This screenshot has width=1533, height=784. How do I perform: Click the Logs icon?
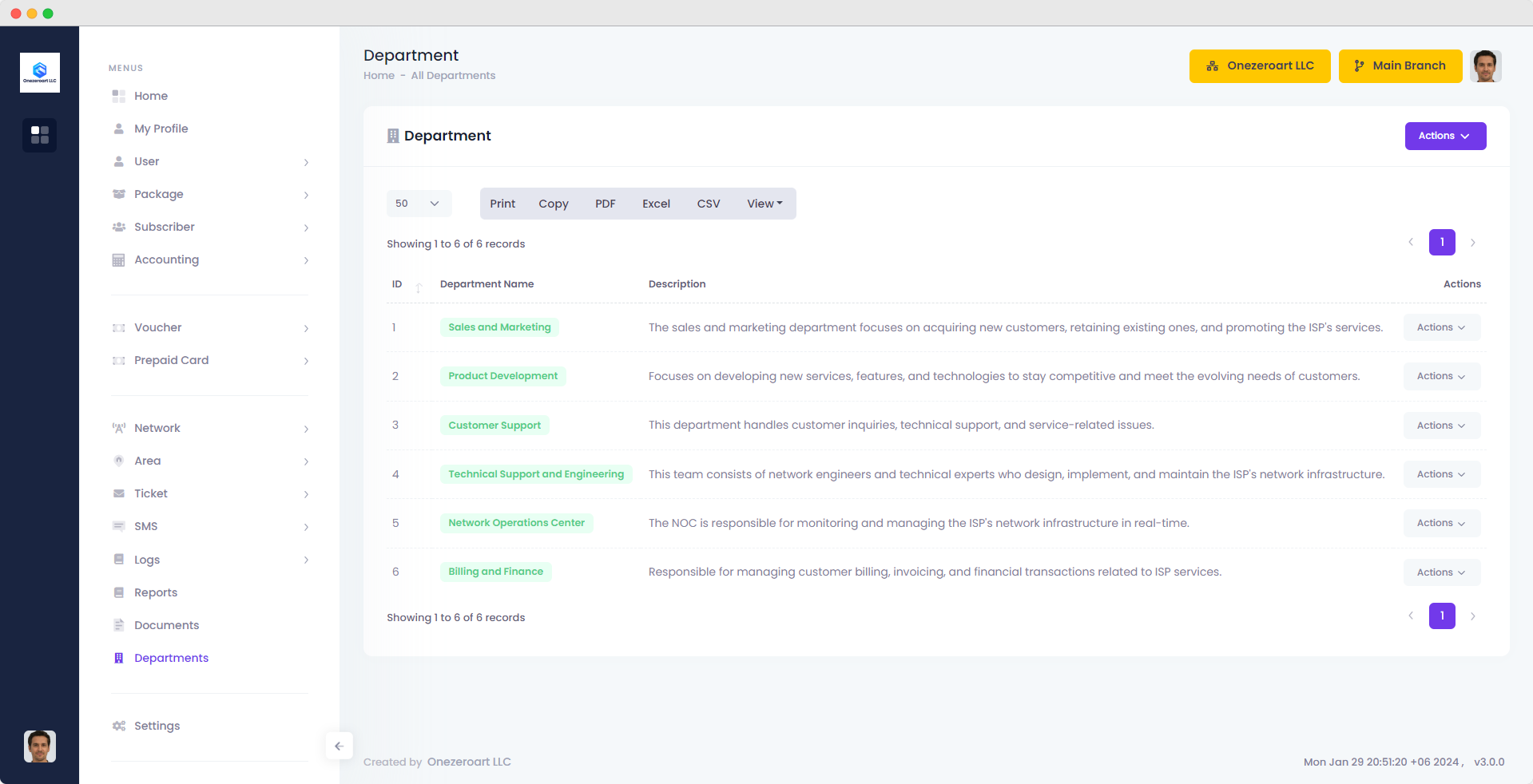(119, 559)
